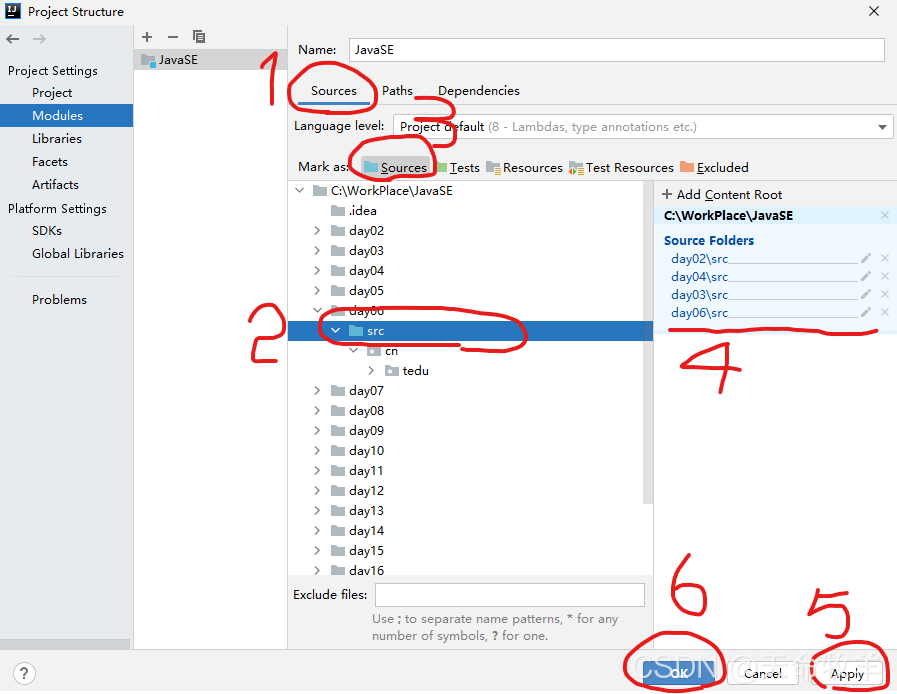Open the SDKs platform settings
Viewport: 897px width, 694px height.
(47, 231)
